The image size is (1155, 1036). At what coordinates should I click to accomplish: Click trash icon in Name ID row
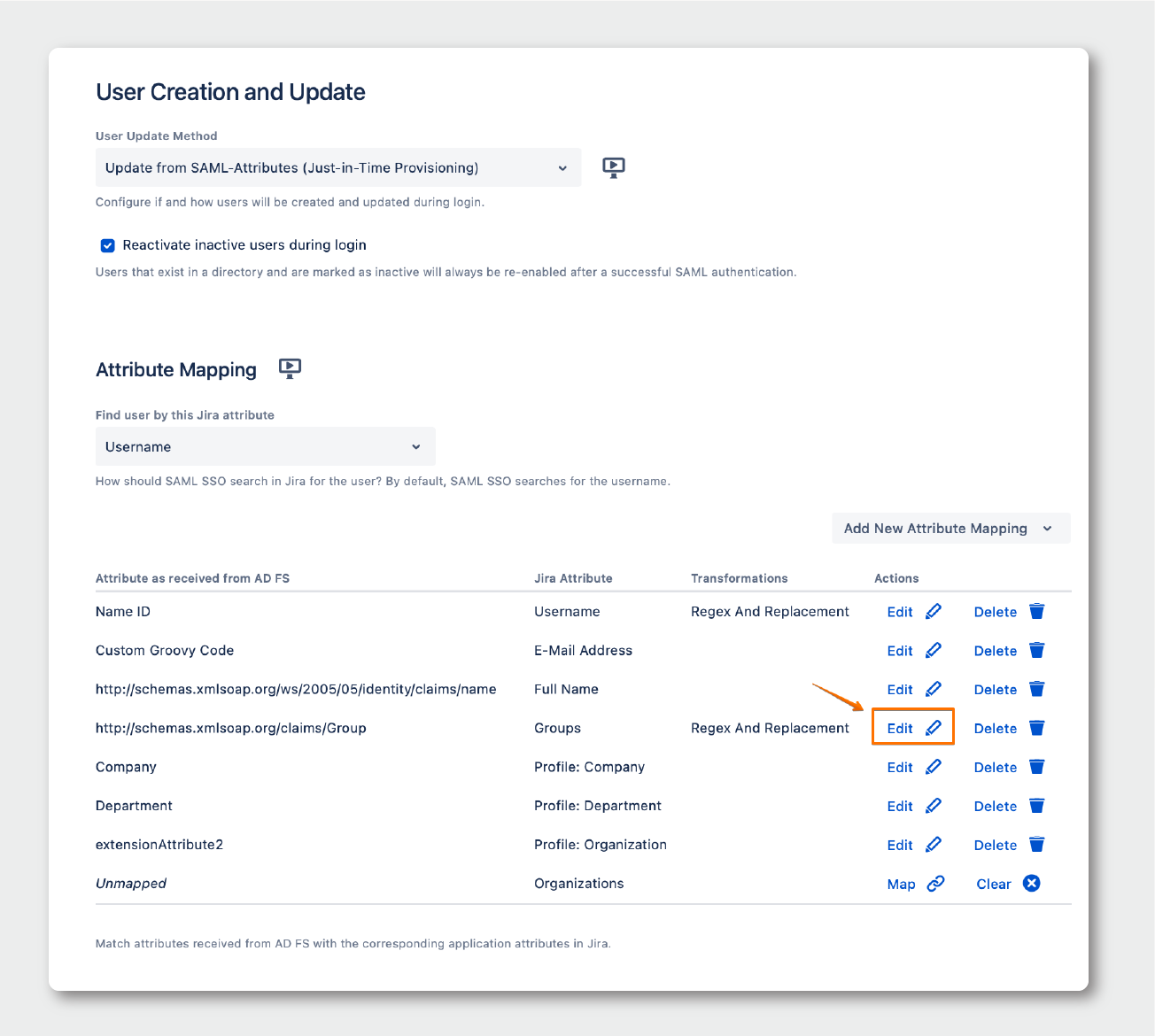click(1037, 611)
